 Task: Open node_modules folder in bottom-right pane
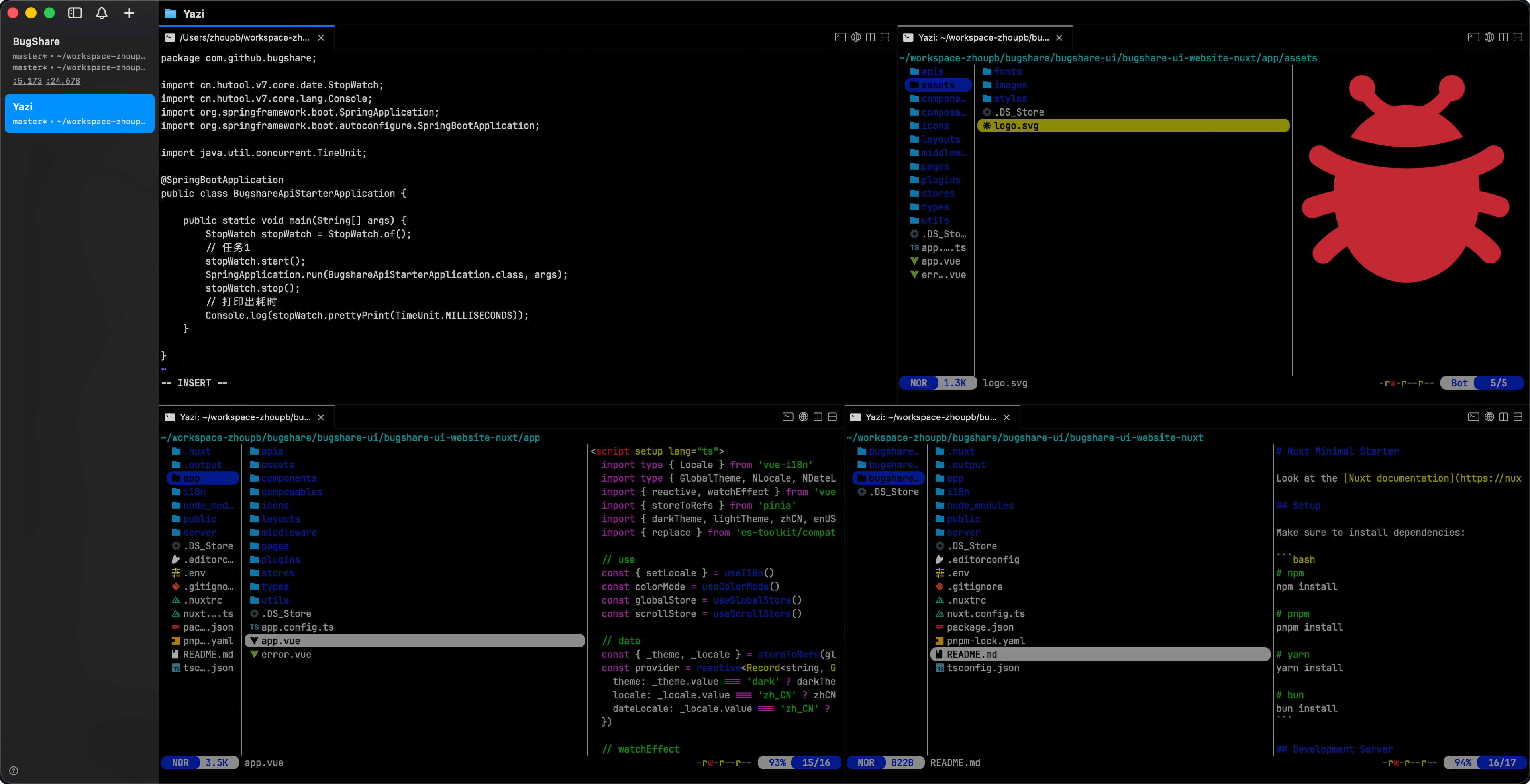[x=979, y=506]
